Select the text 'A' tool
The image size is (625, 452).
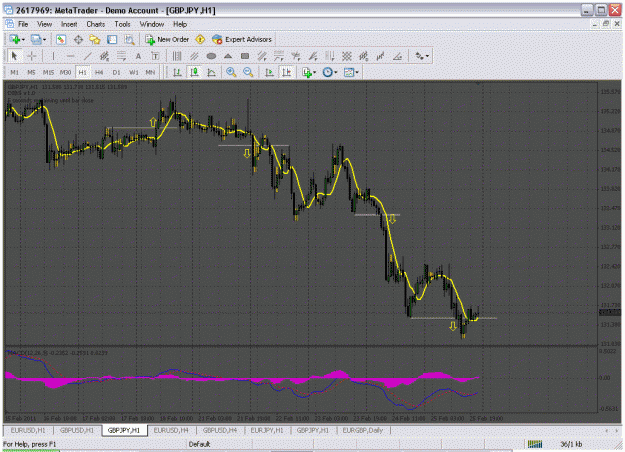(138, 56)
